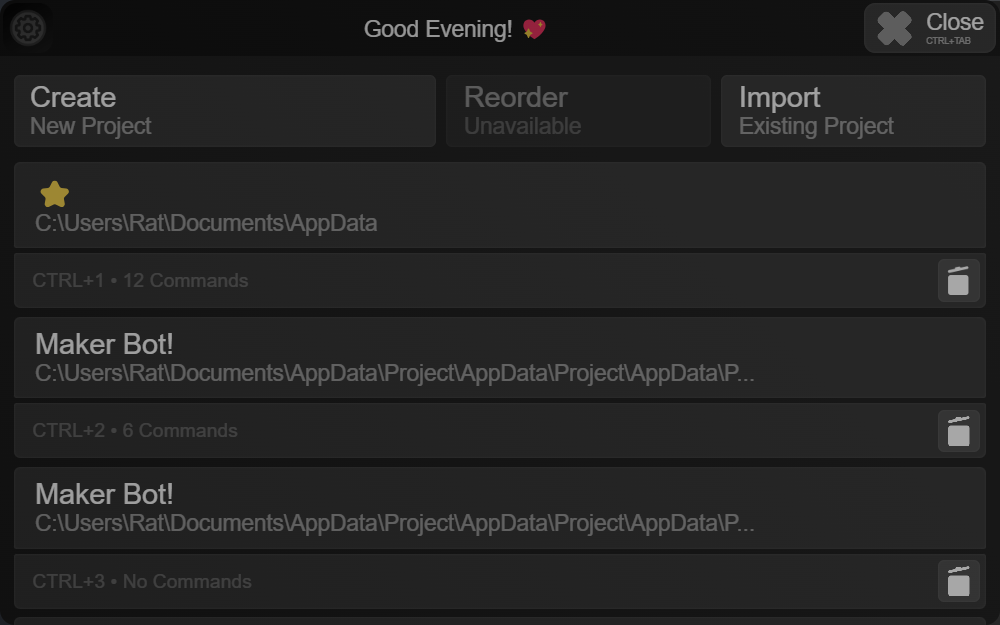Click the sparkling heart emoji beside greeting
The width and height of the screenshot is (1000, 625).
click(x=534, y=29)
